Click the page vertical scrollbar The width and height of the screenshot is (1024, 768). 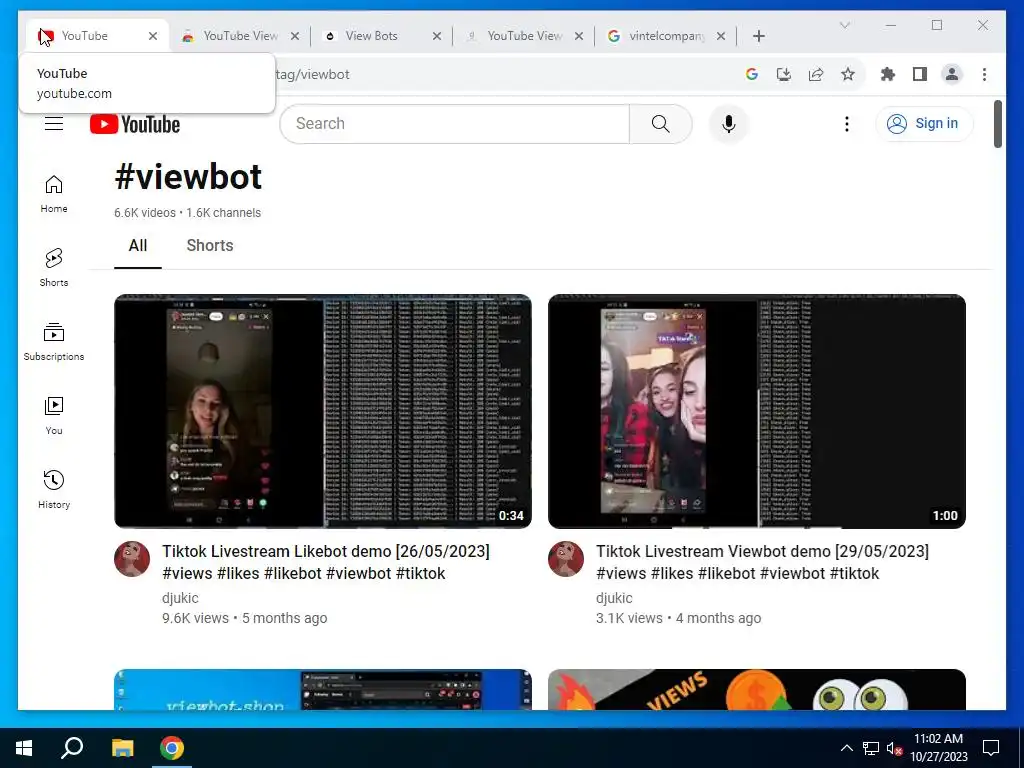tap(998, 124)
